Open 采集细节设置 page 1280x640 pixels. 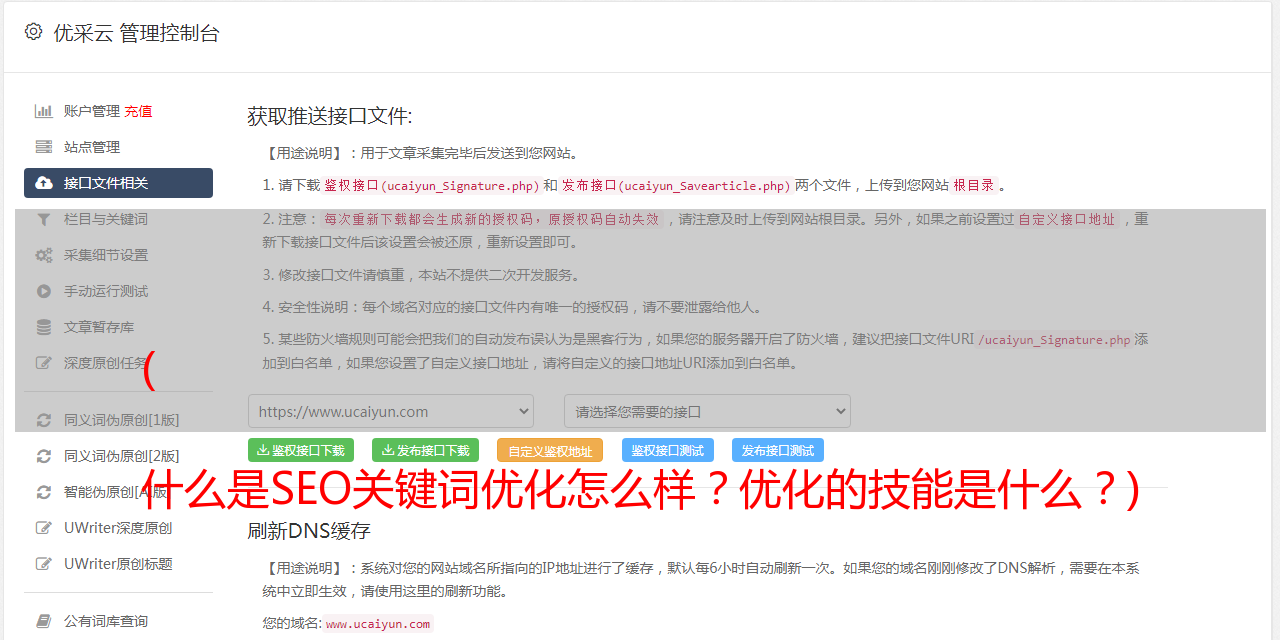[x=106, y=255]
